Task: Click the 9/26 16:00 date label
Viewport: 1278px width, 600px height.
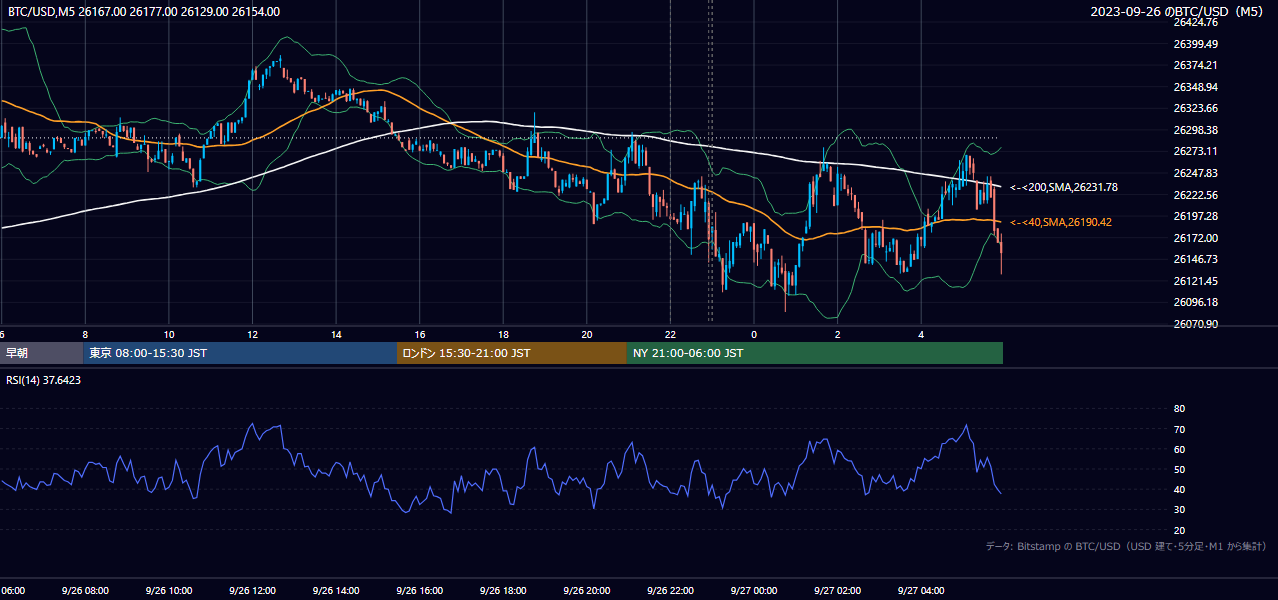Action: tap(420, 590)
